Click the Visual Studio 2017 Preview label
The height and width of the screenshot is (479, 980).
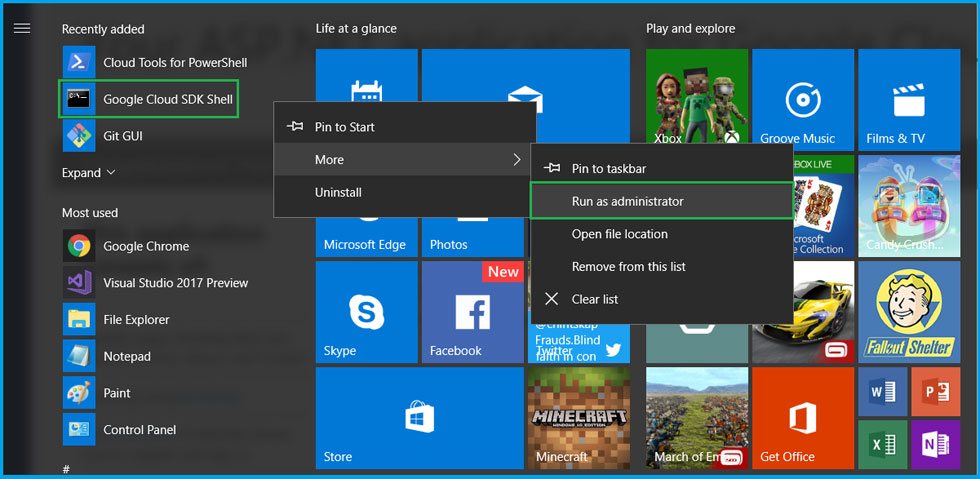tap(176, 283)
